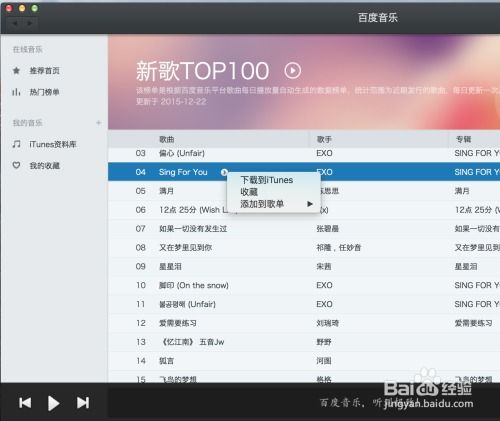Skip to previous track
500x421 pixels.
click(25, 403)
